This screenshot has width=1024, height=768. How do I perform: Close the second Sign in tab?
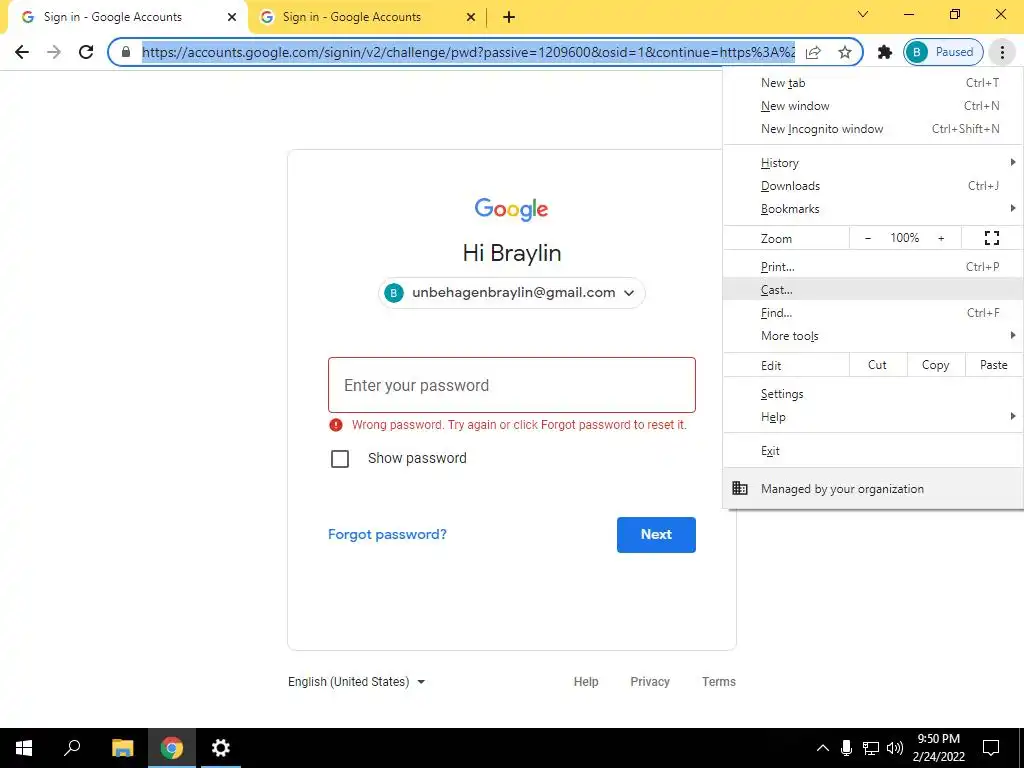[x=471, y=17]
